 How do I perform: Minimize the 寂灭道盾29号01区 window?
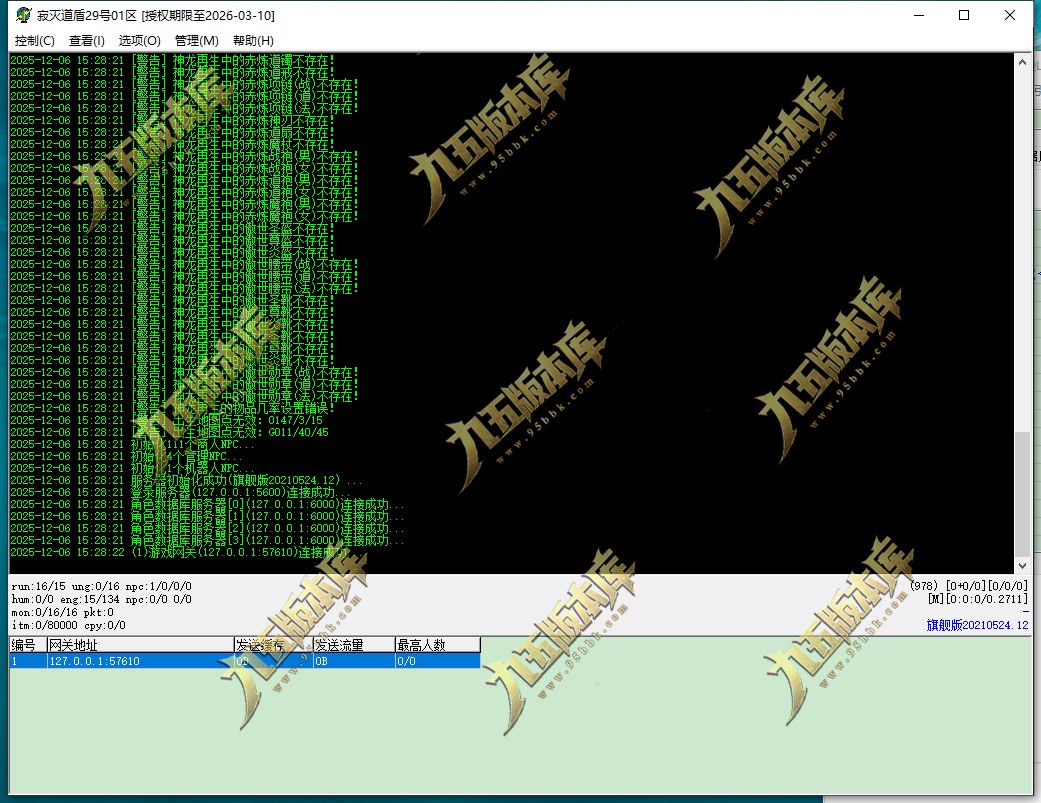tap(919, 15)
